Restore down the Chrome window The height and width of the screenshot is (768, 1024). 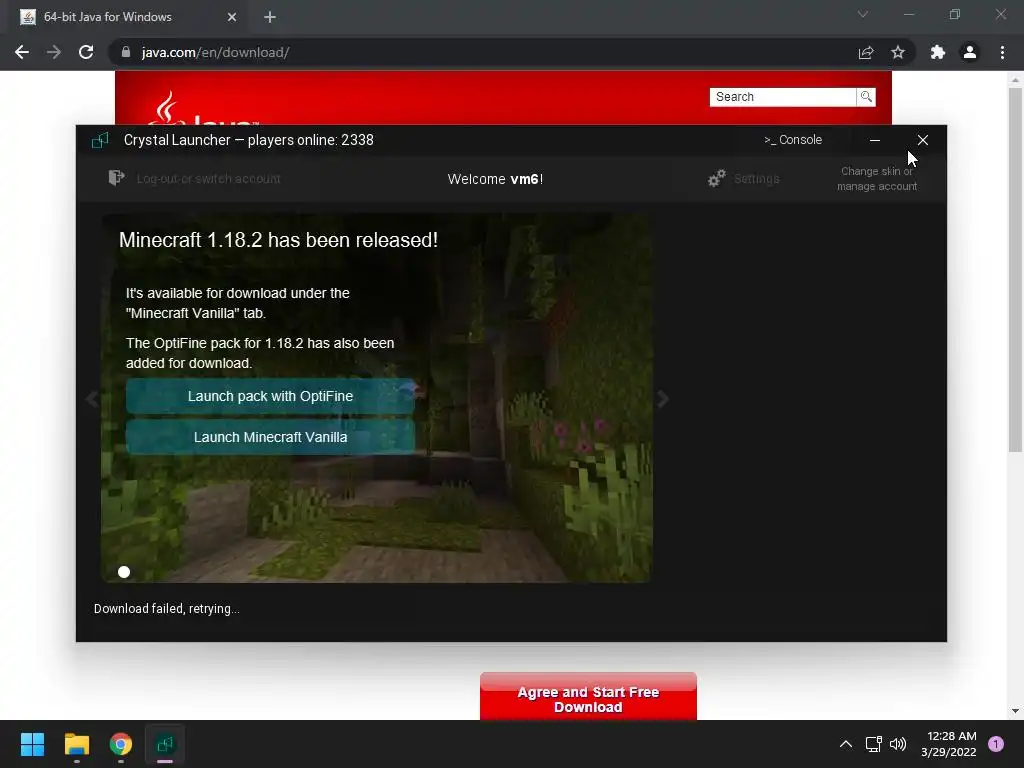click(955, 14)
